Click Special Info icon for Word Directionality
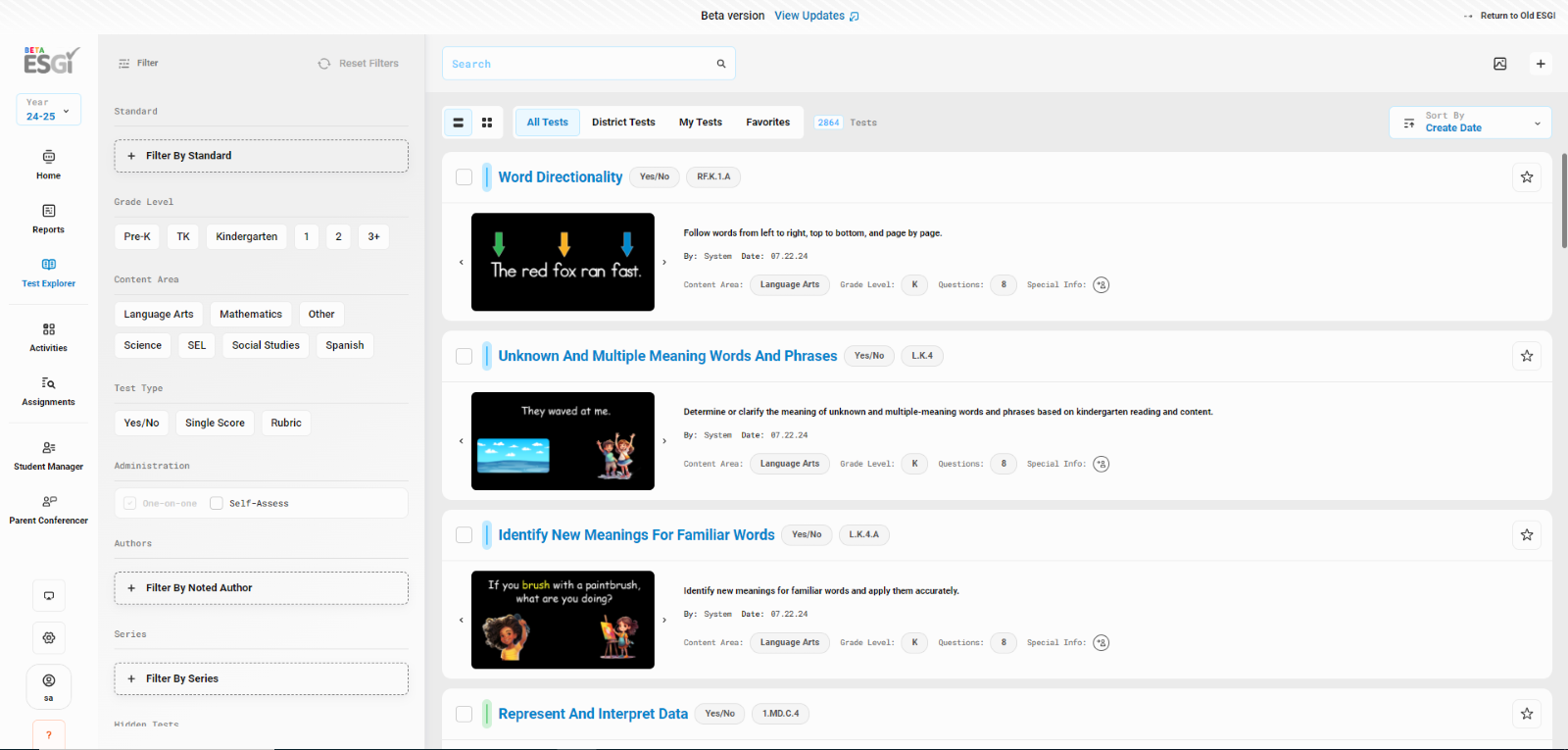Viewport: 1568px width, 750px height. coord(1102,285)
